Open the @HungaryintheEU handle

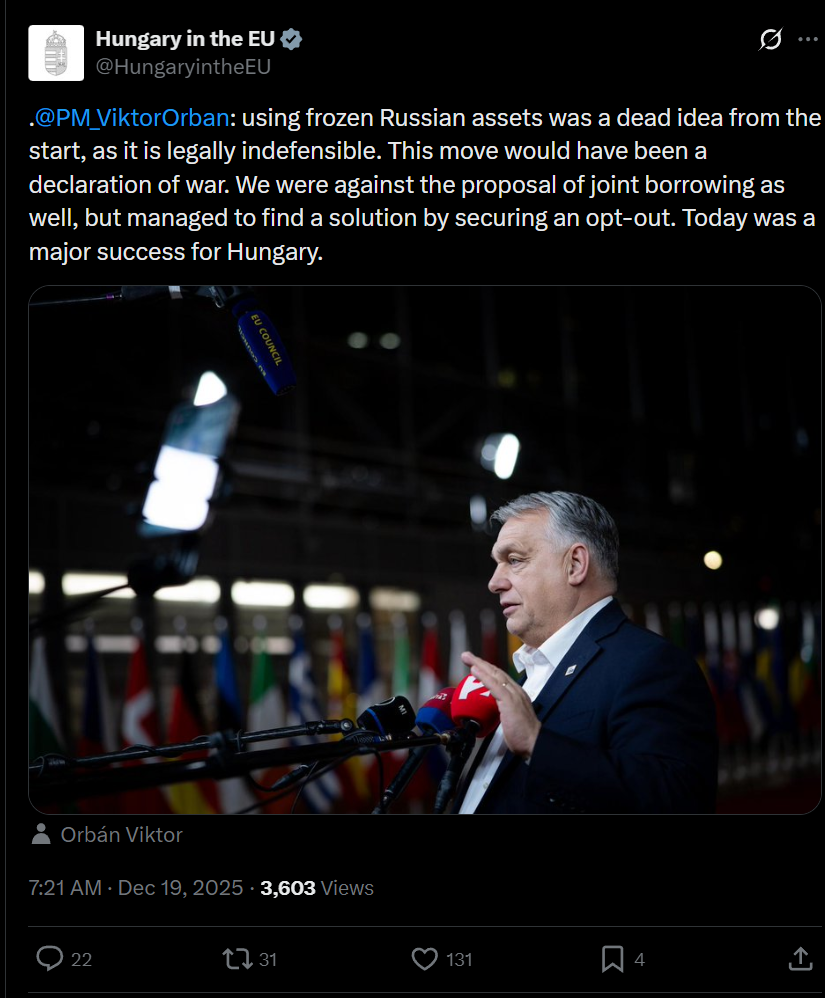pyautogui.click(x=183, y=67)
